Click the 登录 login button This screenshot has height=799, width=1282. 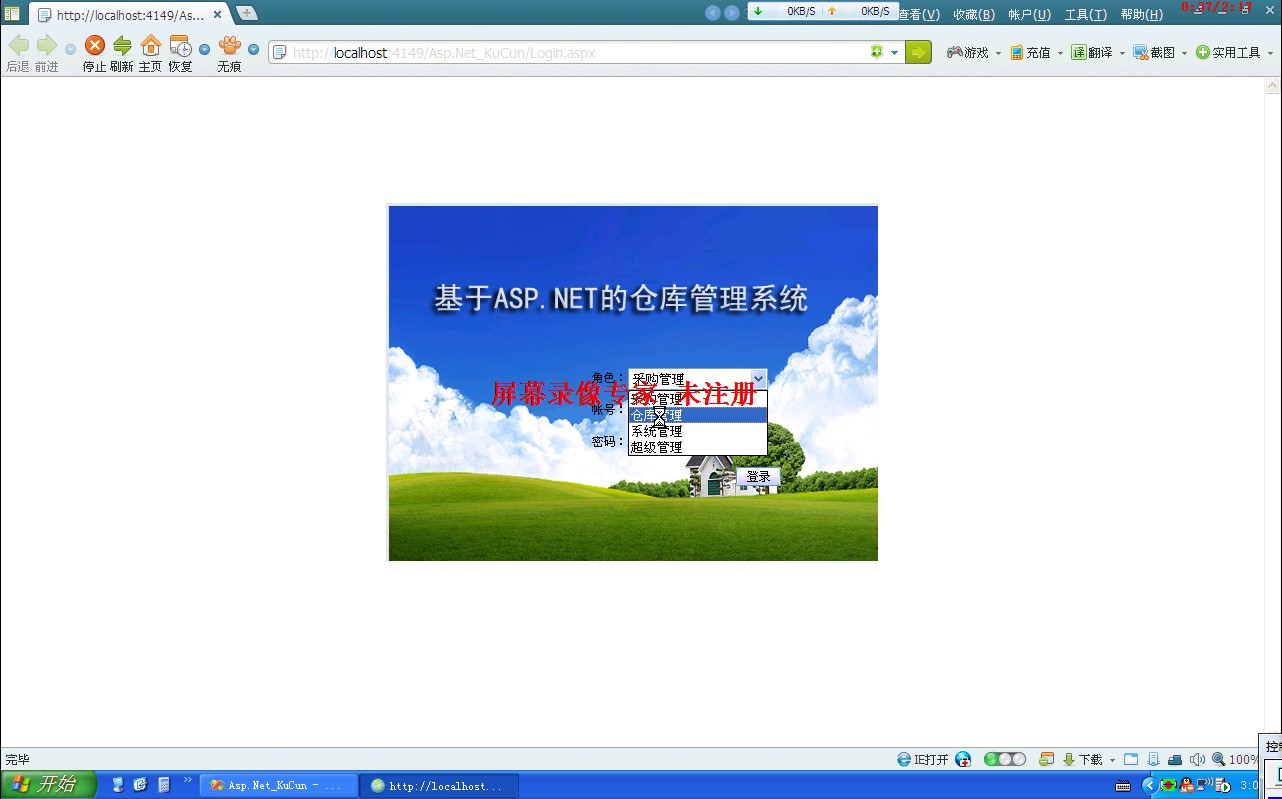758,477
